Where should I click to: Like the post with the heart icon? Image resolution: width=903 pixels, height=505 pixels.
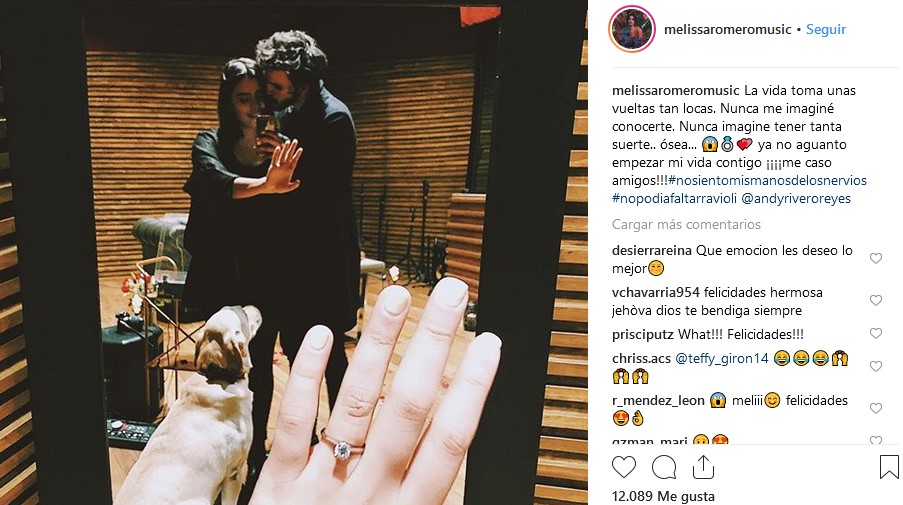pyautogui.click(x=624, y=467)
